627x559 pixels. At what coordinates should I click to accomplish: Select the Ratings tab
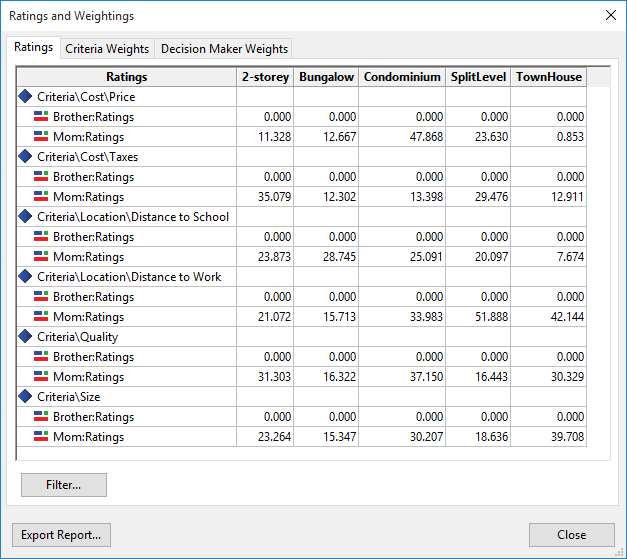(x=34, y=48)
